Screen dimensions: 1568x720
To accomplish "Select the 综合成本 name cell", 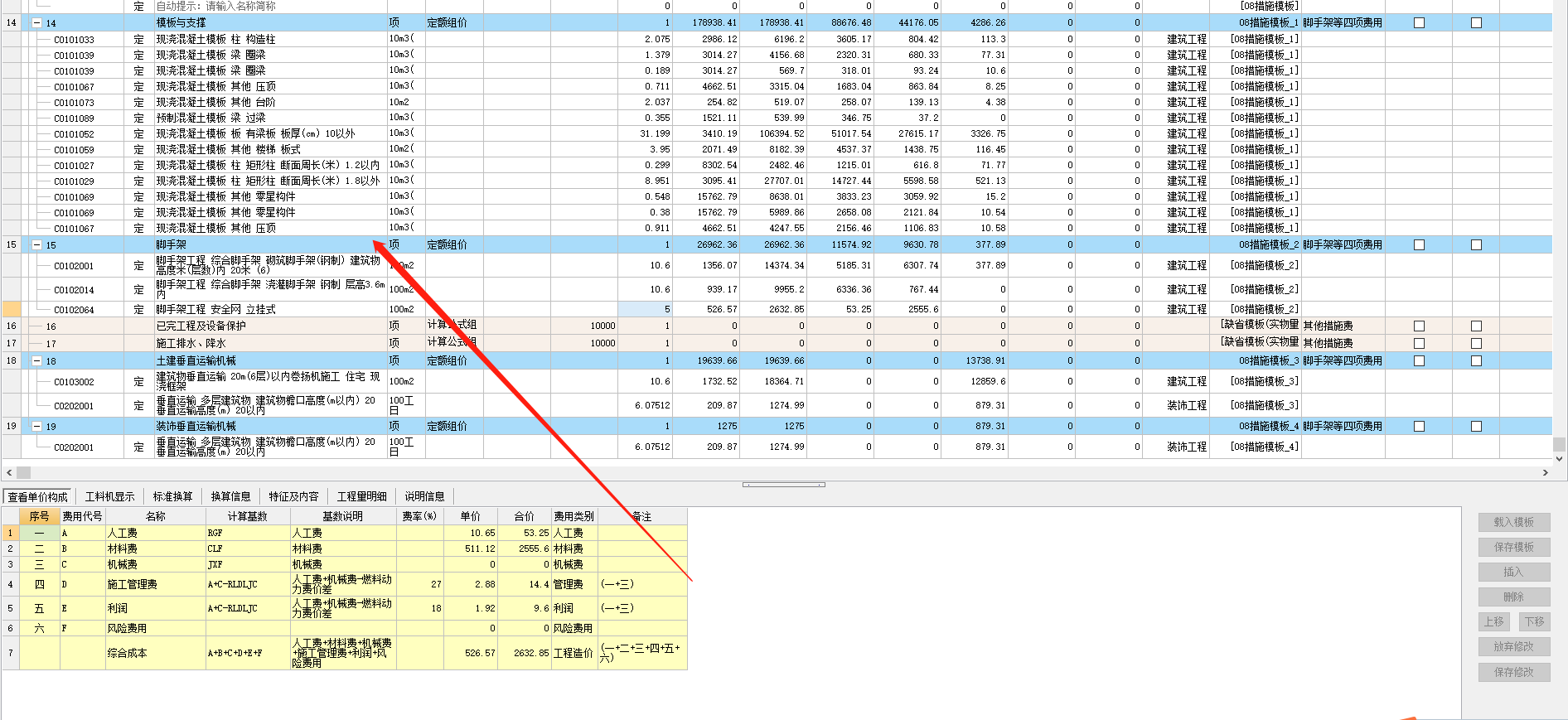I will 155,653.
